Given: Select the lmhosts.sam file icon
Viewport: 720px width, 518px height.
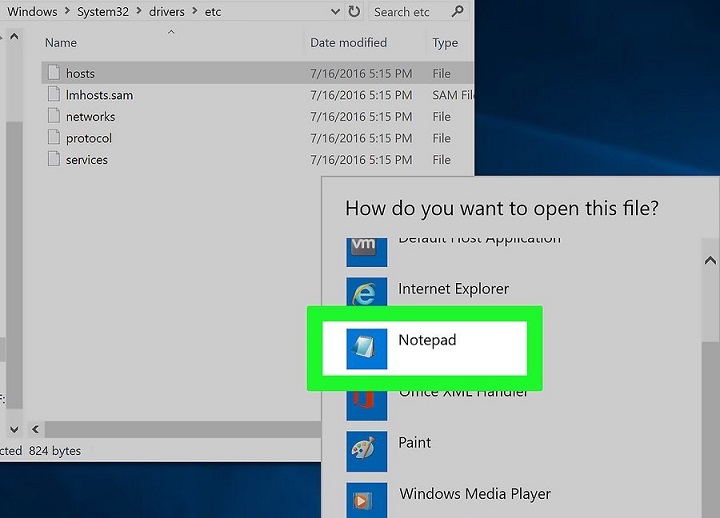Looking at the screenshot, I should tap(54, 94).
